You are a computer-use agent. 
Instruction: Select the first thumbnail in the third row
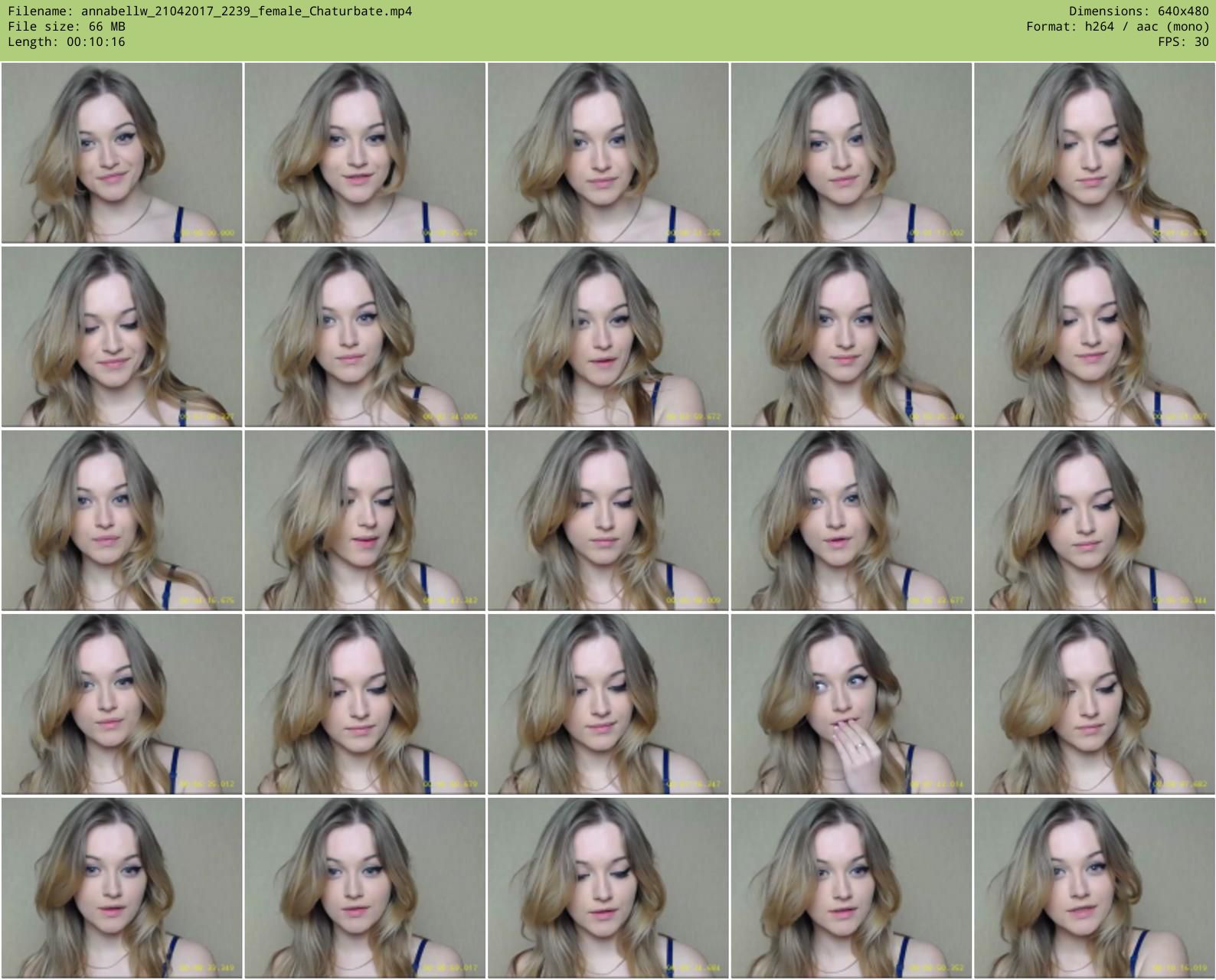[x=122, y=520]
